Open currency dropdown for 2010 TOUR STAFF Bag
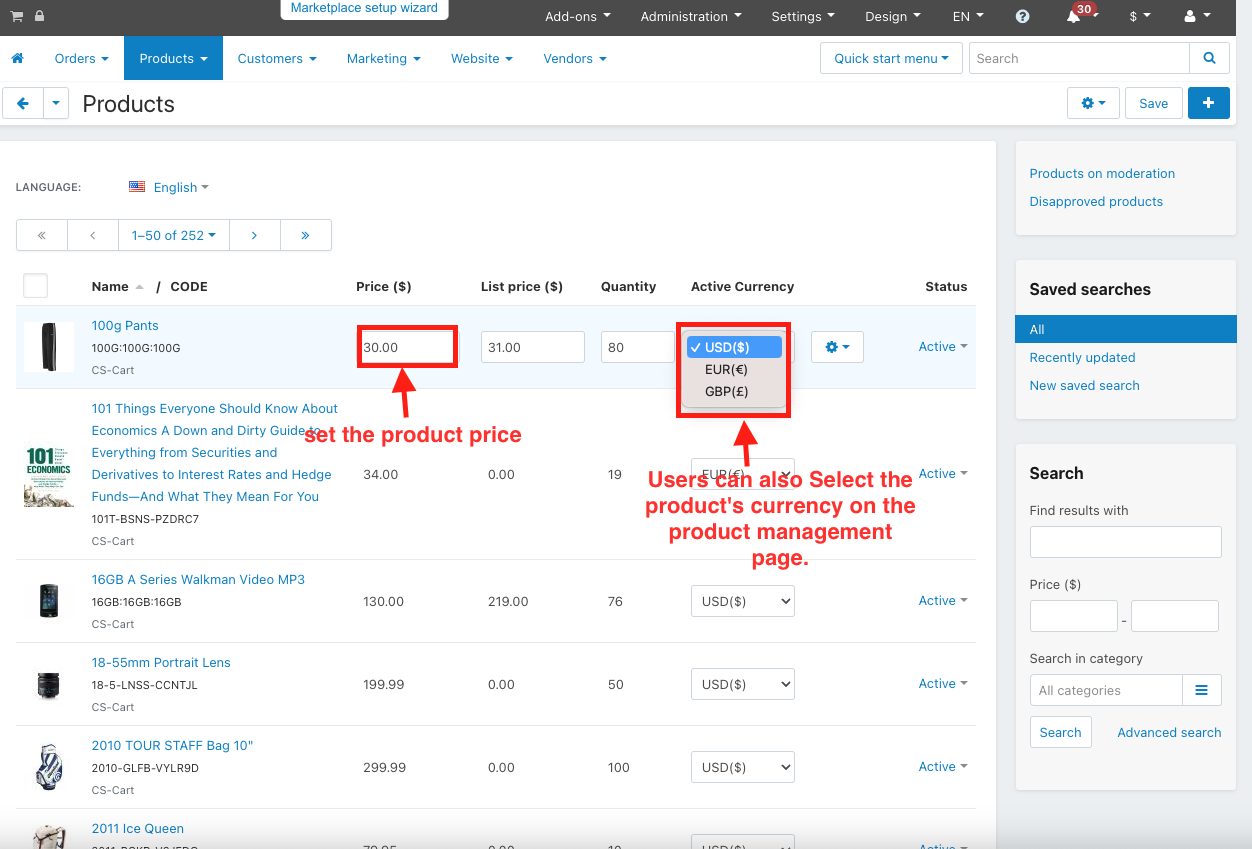 [743, 767]
